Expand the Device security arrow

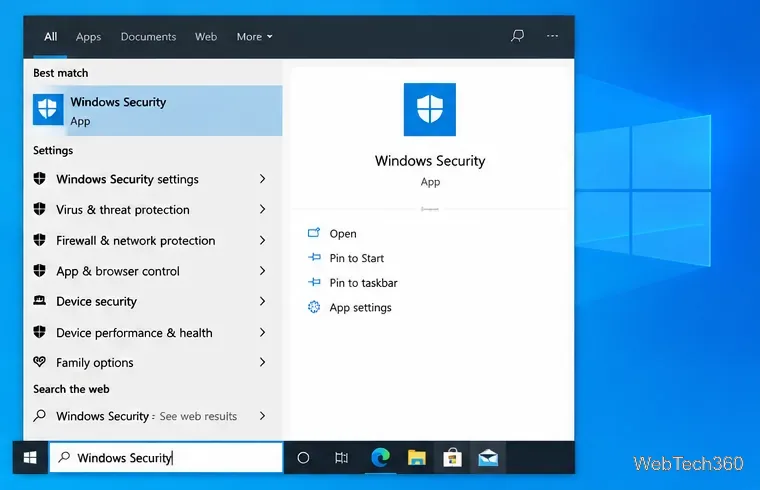262,301
